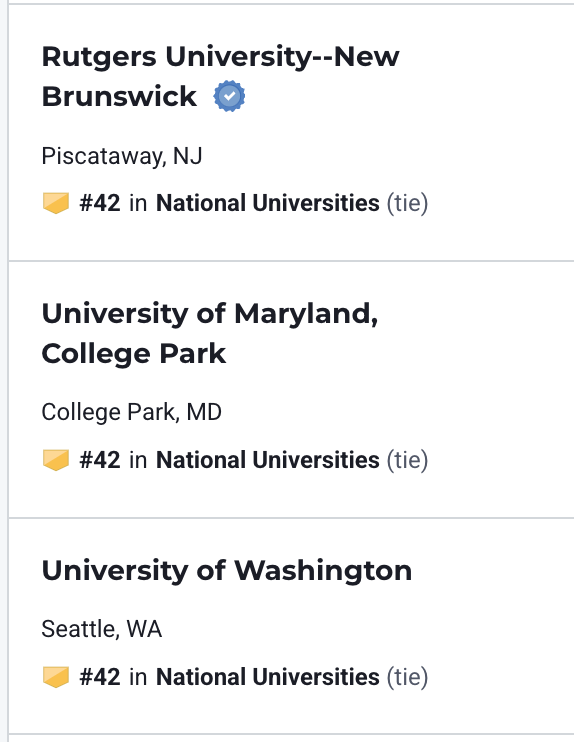Click the Seattle, WA location text
Image resolution: width=574 pixels, height=742 pixels.
pyautogui.click(x=102, y=629)
